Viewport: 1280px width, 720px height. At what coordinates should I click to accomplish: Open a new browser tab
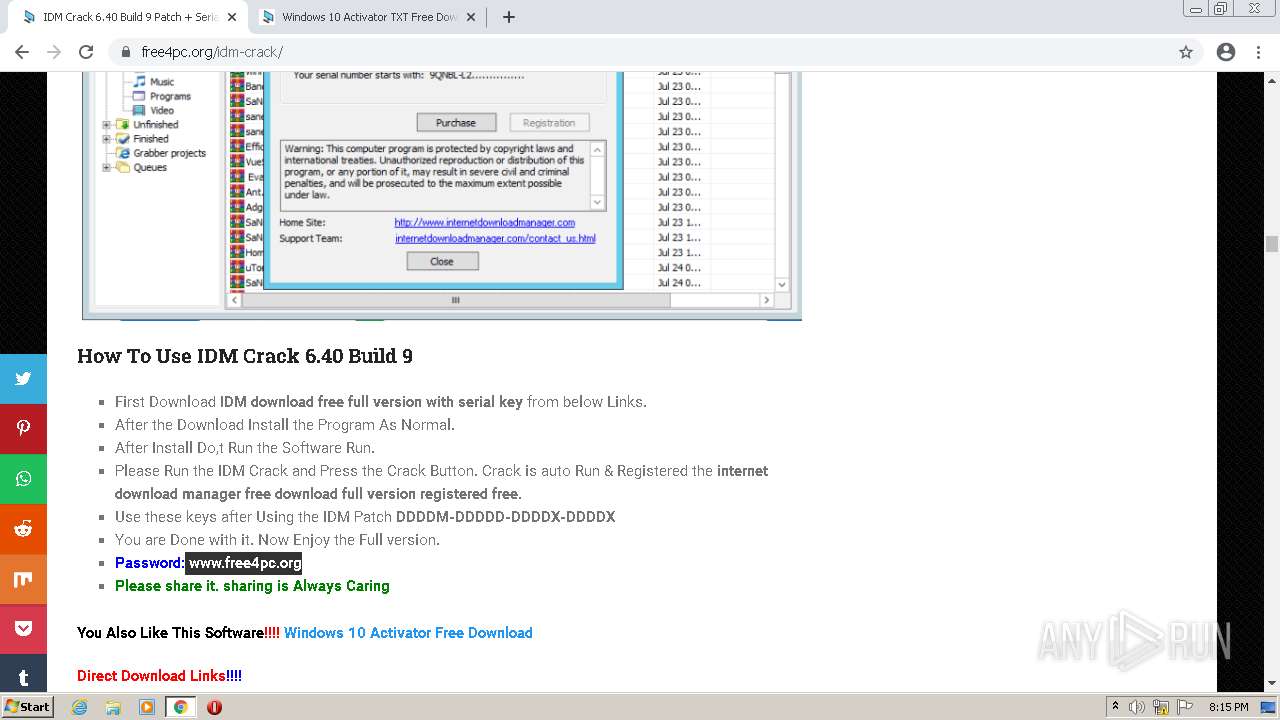pyautogui.click(x=509, y=17)
